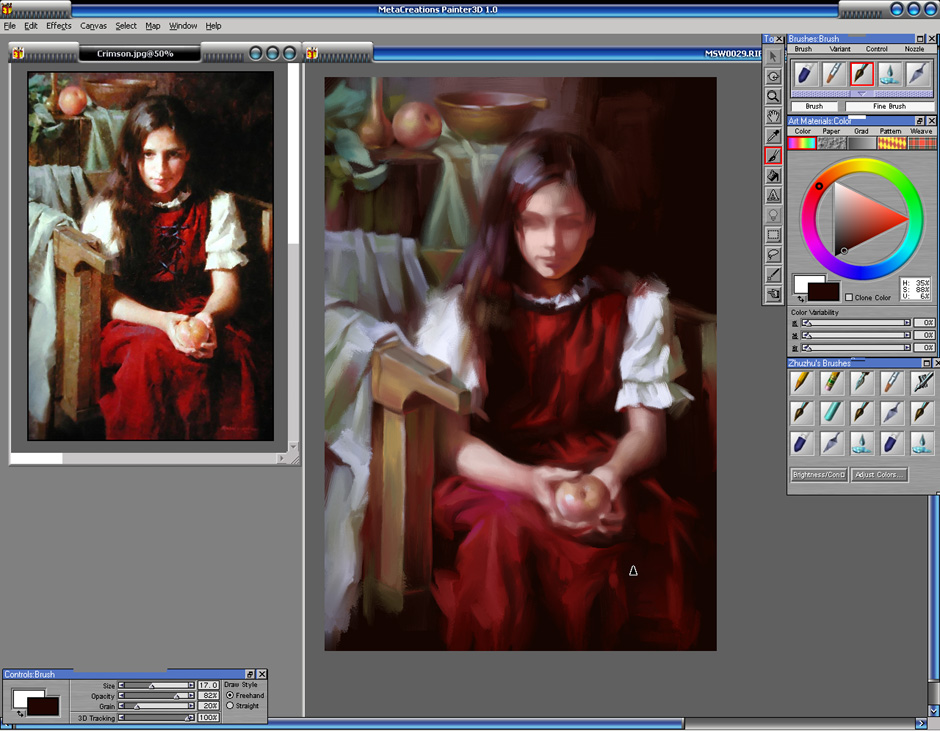Select the Pattern swatch thumbnail
Viewport: 940px width, 731px height.
click(891, 143)
